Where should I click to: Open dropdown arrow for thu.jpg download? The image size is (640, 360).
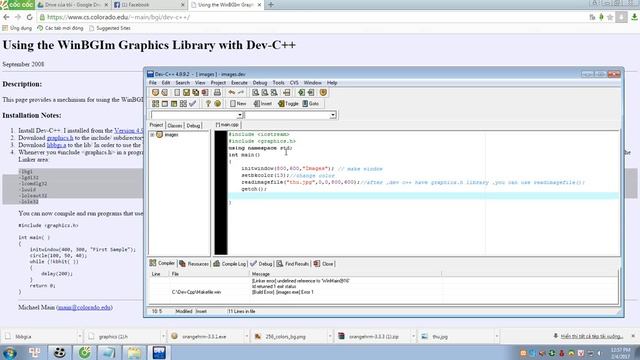coord(496,336)
